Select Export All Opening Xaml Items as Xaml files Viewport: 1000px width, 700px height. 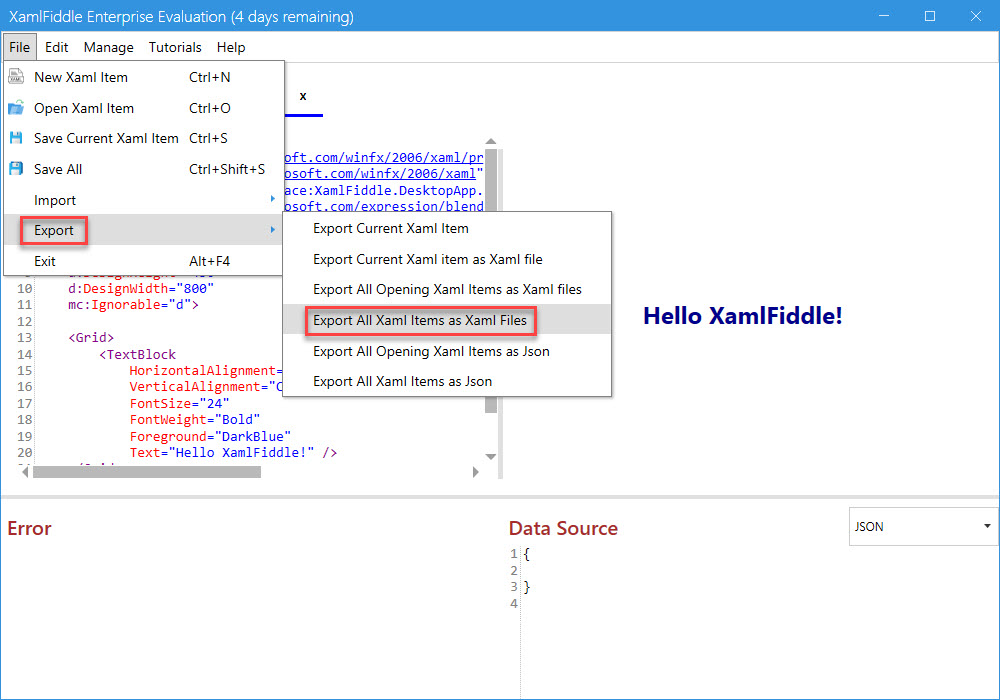click(x=446, y=289)
